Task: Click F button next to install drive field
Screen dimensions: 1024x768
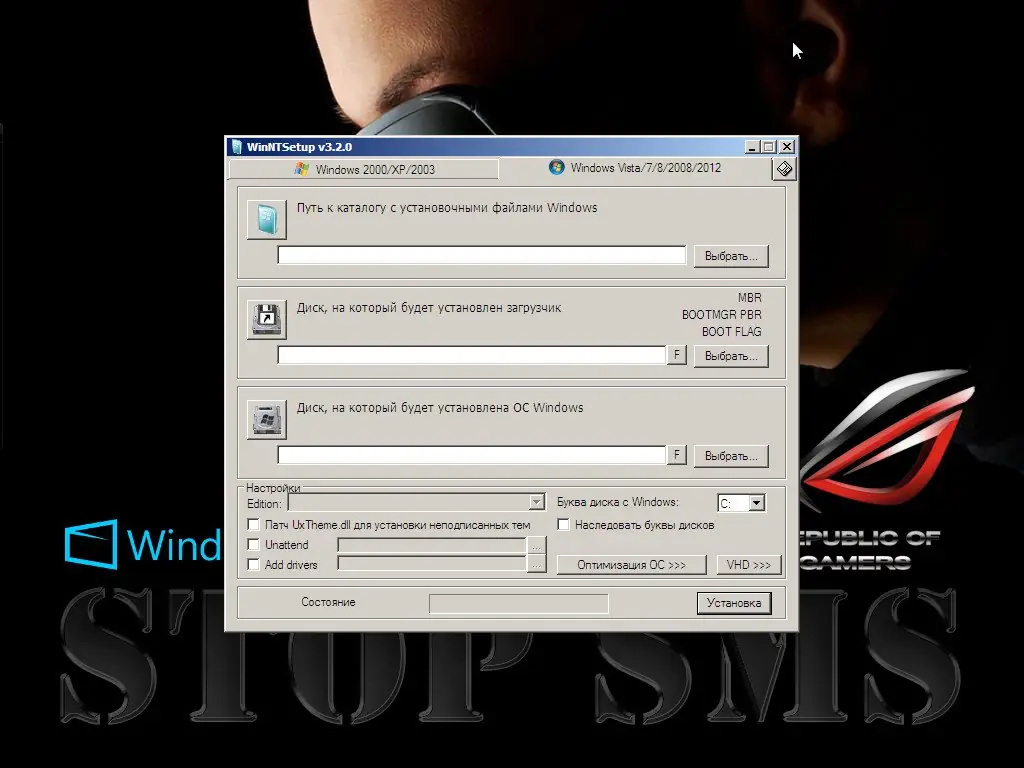Action: [x=677, y=455]
